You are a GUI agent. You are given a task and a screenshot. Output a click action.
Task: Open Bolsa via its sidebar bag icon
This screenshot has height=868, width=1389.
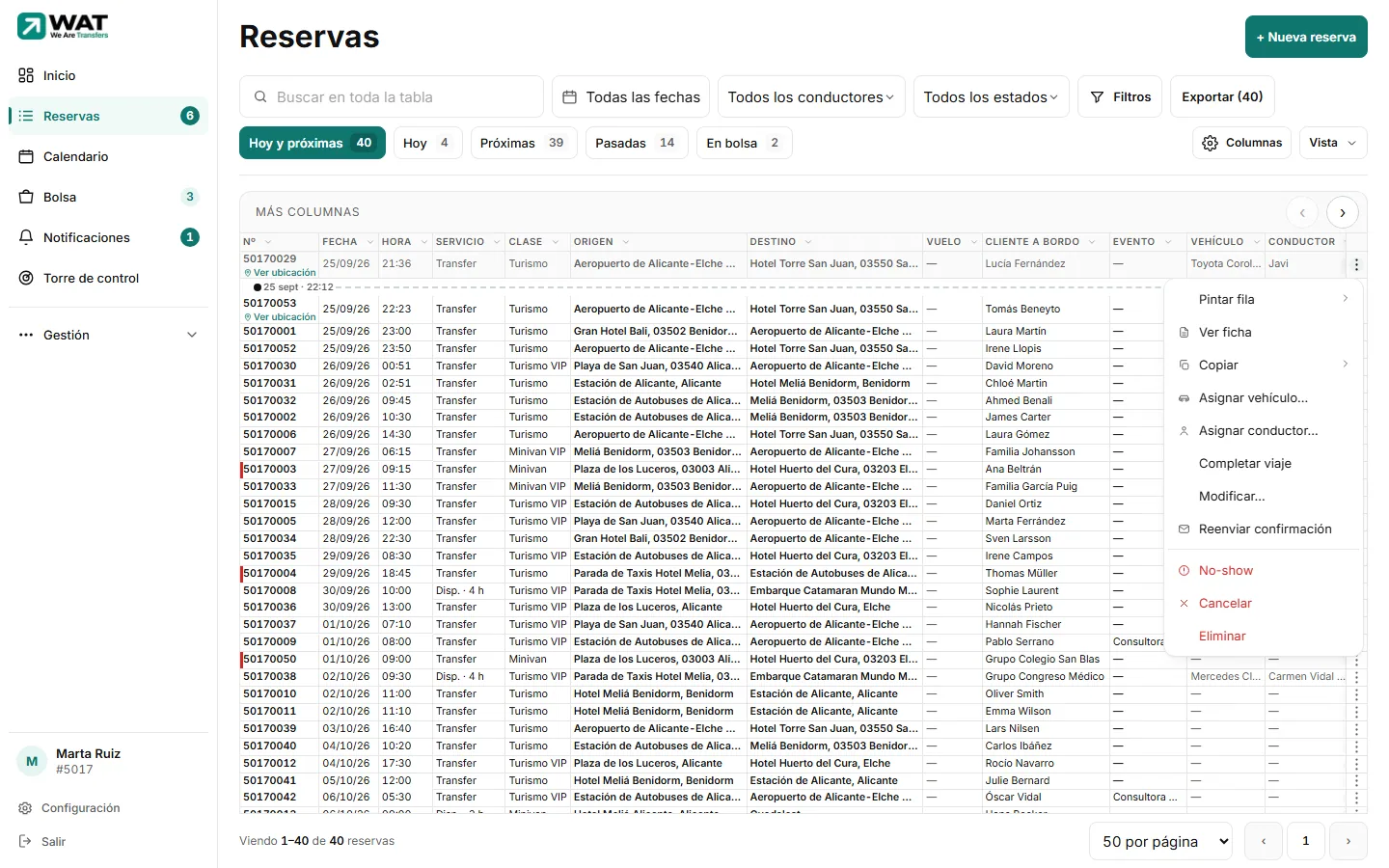tap(26, 197)
